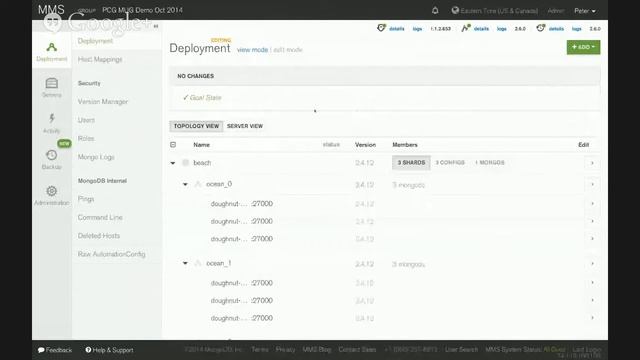Click the status circle next to beach
The width and height of the screenshot is (640, 360).
[x=185, y=163]
